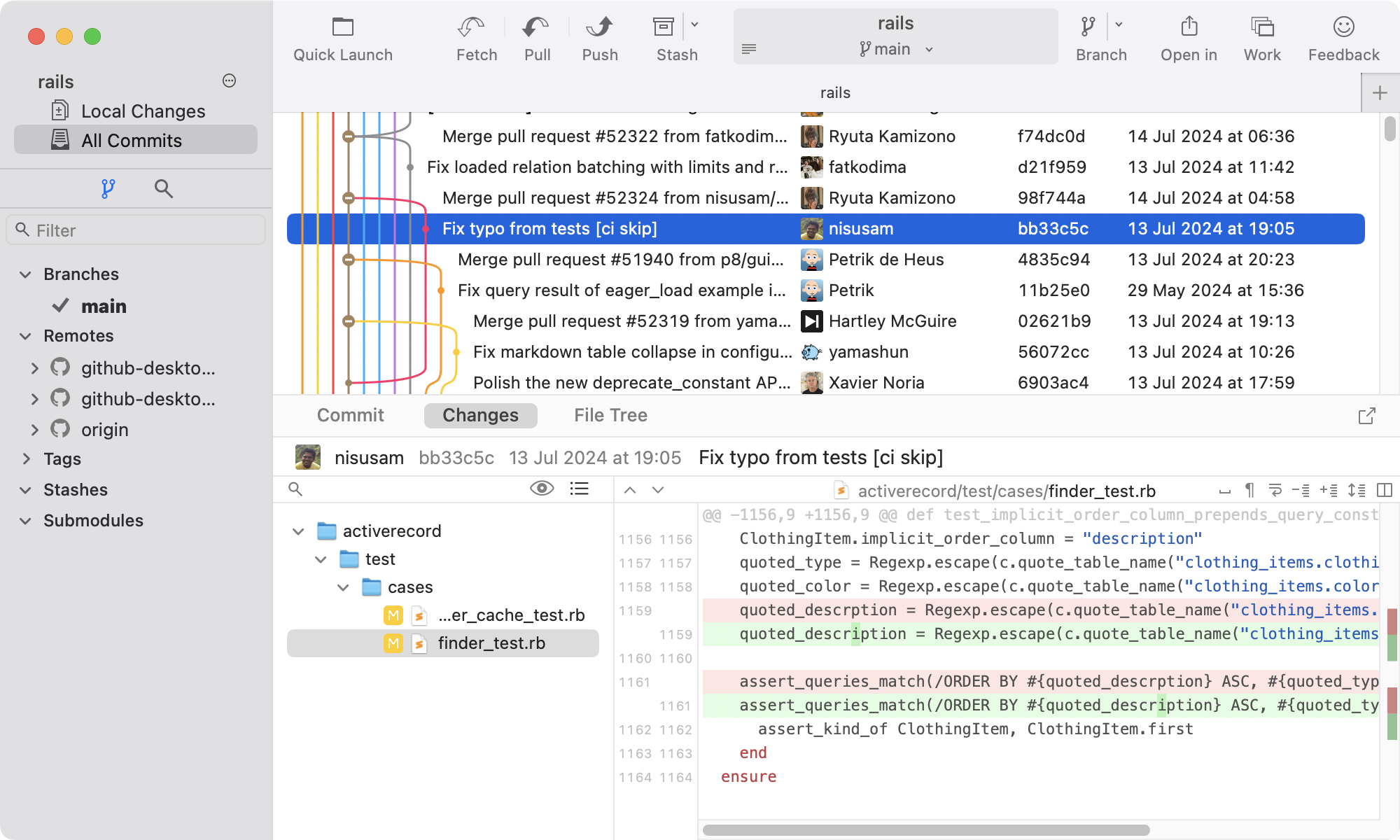The image size is (1400, 840).
Task: Switch to the Commit tab
Action: tap(350, 415)
